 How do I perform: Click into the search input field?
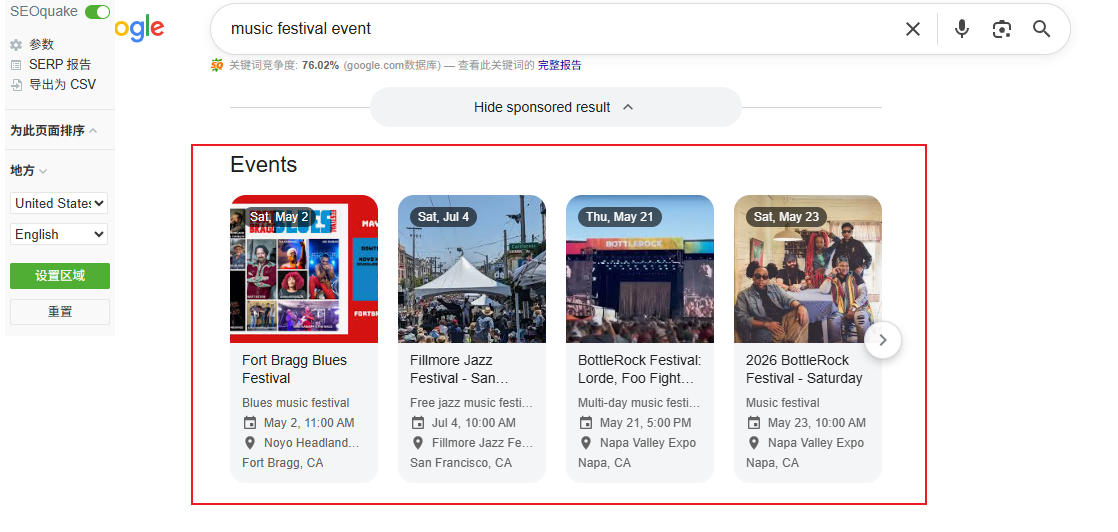[x=550, y=29]
